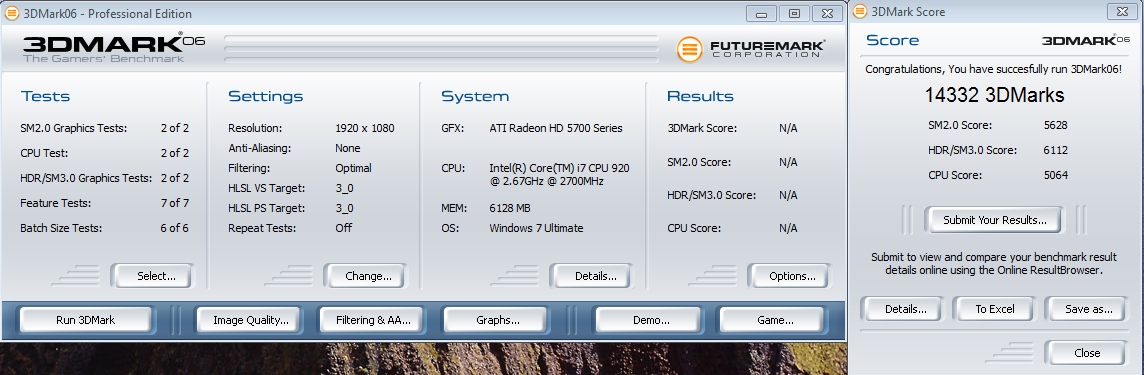Screen dimensions: 1144x375
Task: Click Run 3DMark button
Action: [x=85, y=320]
